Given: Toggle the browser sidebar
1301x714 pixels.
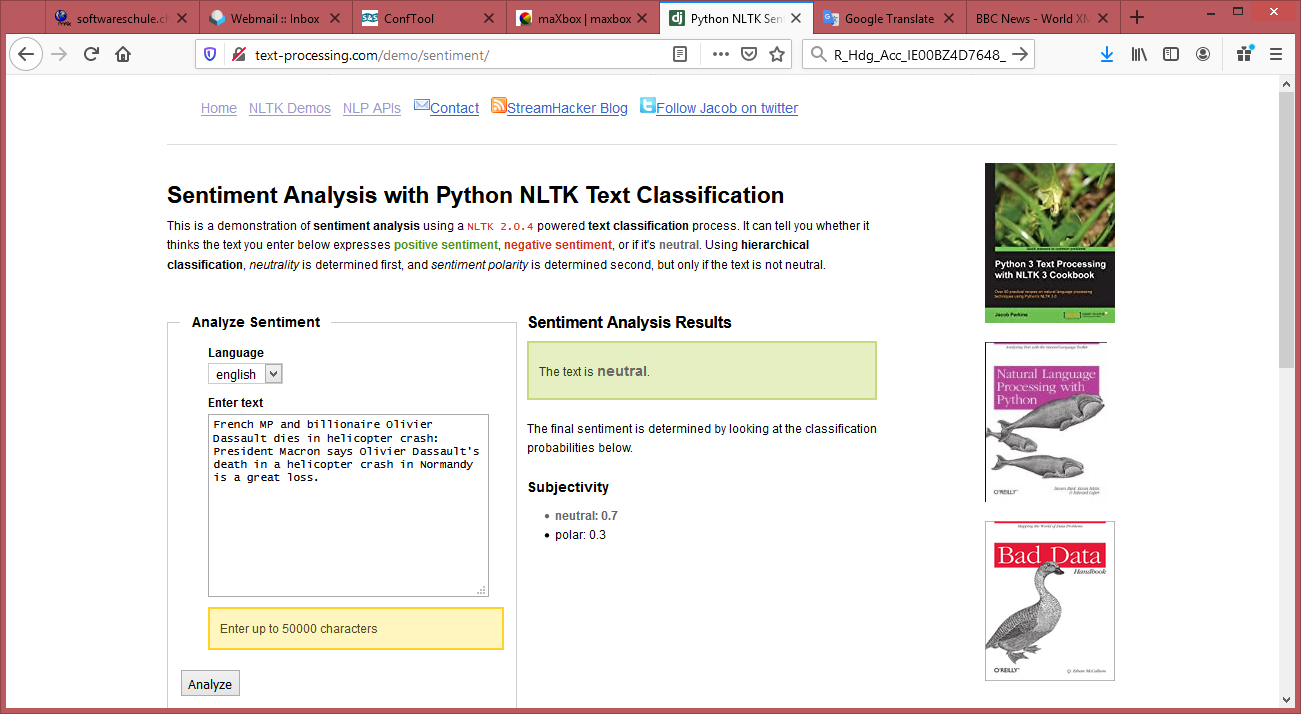Looking at the screenshot, I should coord(1170,55).
